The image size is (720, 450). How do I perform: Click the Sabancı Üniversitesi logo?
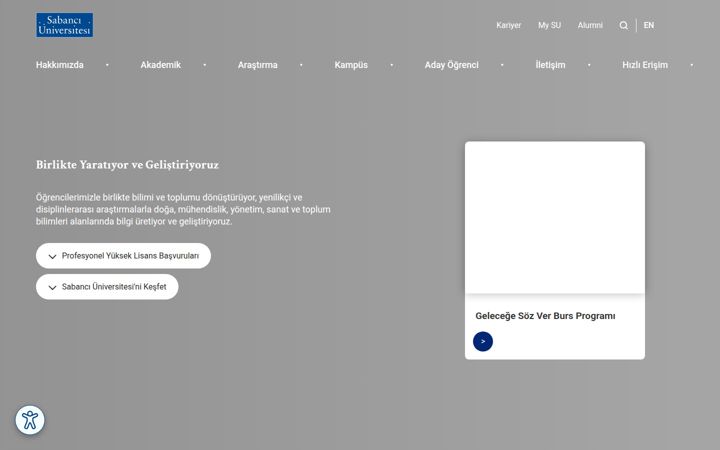click(x=64, y=25)
